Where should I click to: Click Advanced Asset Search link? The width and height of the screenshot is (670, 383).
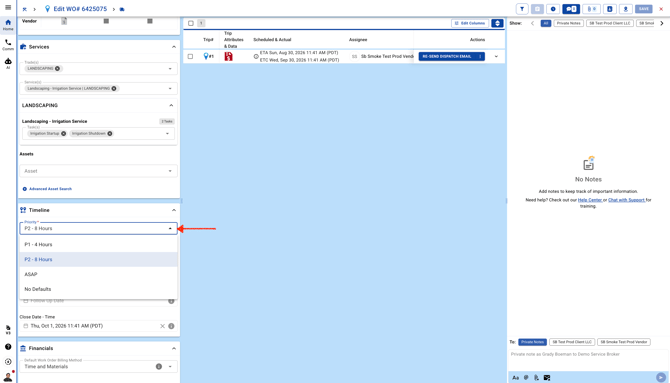point(50,189)
